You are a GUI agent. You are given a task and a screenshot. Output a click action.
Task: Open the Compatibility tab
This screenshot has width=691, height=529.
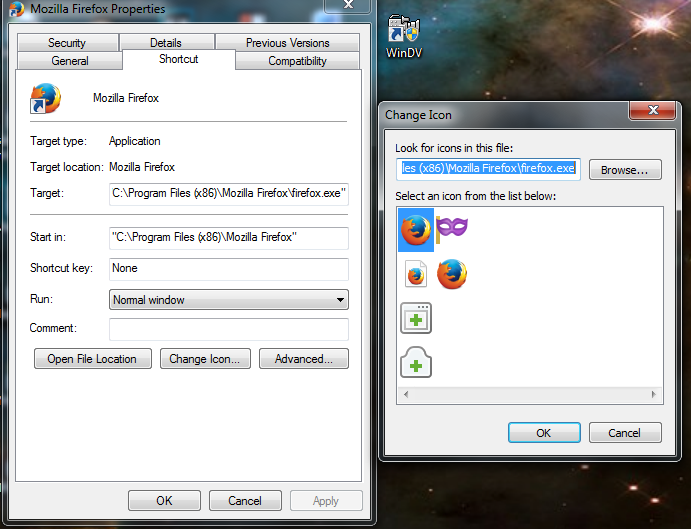click(297, 61)
